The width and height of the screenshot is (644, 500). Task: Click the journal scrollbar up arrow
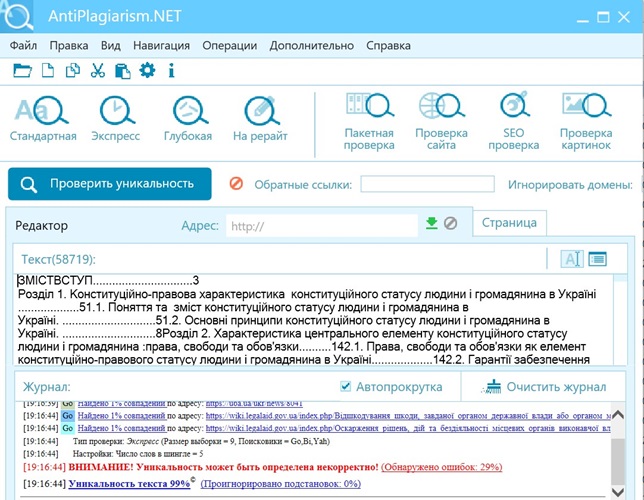point(617,415)
